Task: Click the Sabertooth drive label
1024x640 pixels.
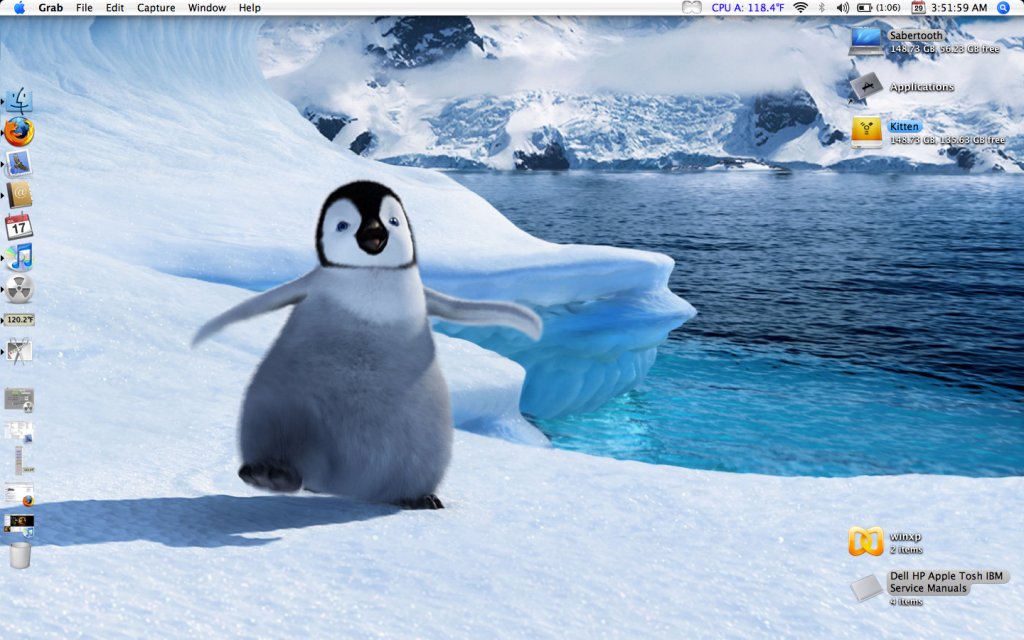Action: (916, 35)
